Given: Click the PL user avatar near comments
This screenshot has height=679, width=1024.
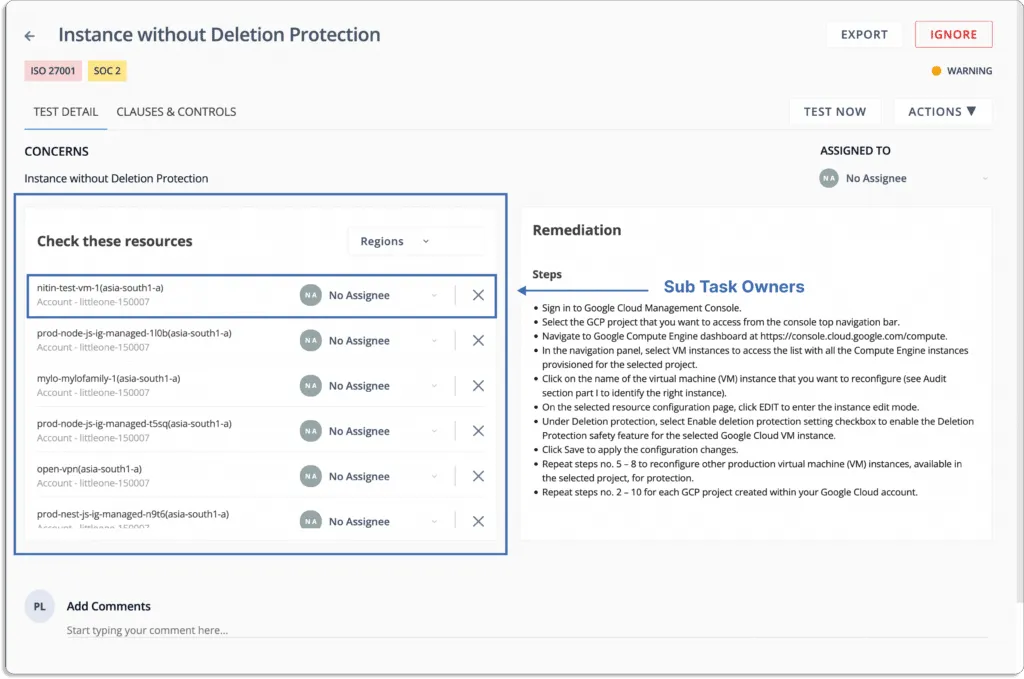Looking at the screenshot, I should 39,607.
